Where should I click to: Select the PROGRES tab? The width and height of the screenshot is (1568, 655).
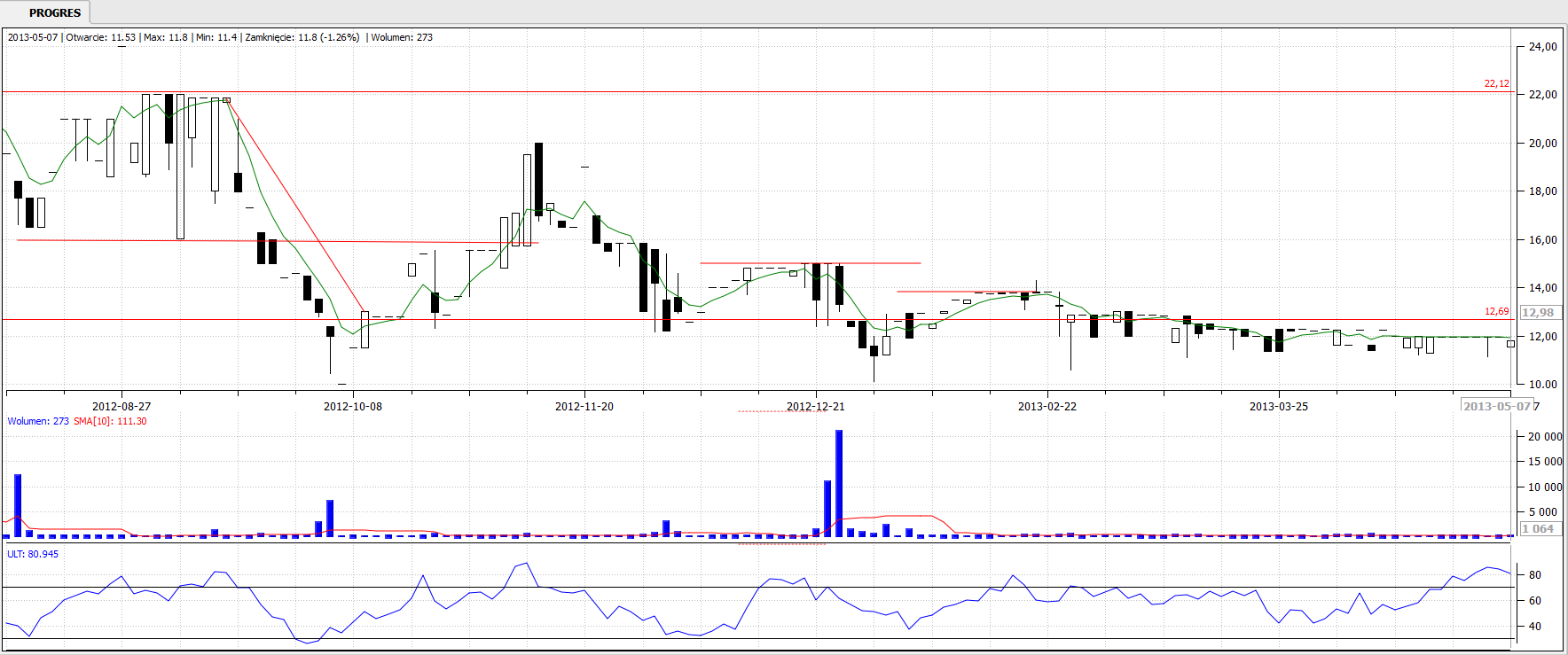(x=54, y=13)
